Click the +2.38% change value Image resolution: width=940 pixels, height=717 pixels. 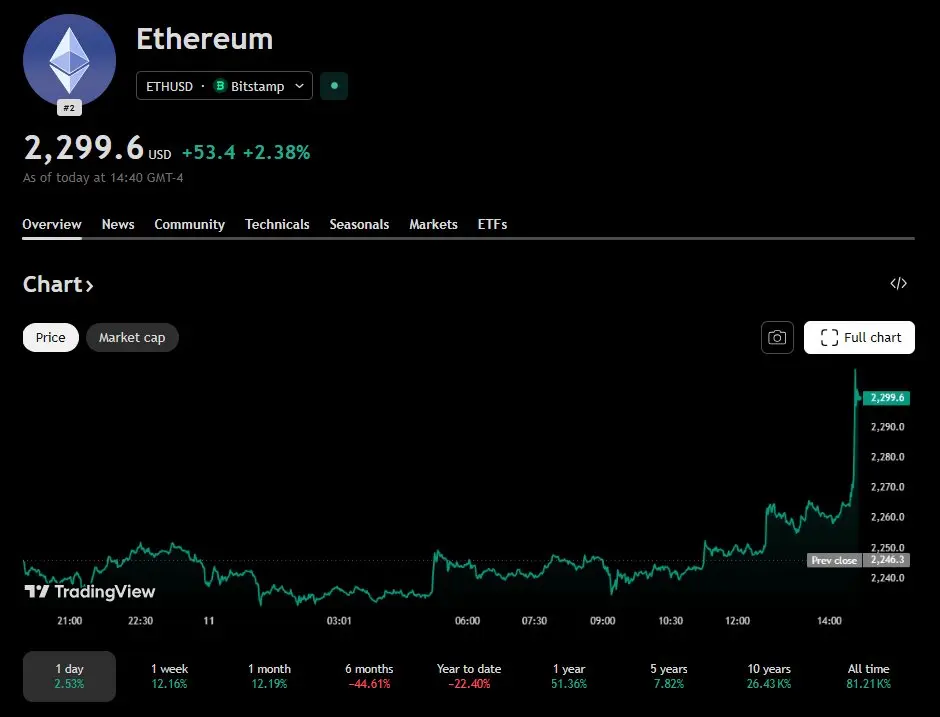click(276, 152)
